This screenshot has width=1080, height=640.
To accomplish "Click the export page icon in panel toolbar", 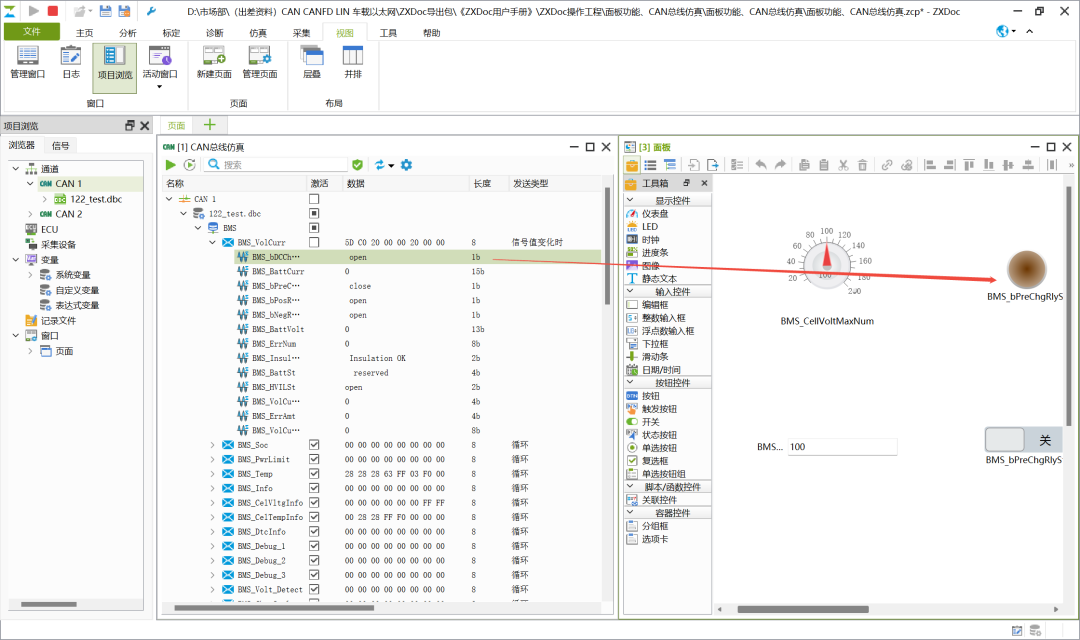I will tap(713, 165).
